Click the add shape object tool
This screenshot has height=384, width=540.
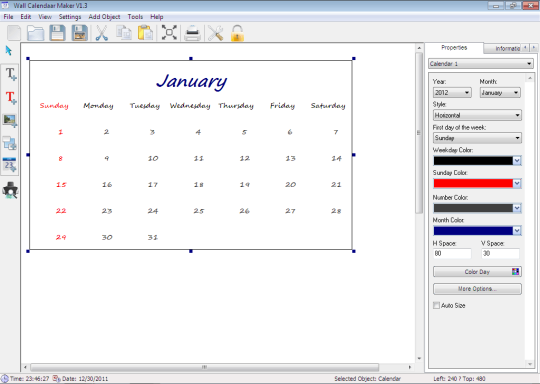9,143
